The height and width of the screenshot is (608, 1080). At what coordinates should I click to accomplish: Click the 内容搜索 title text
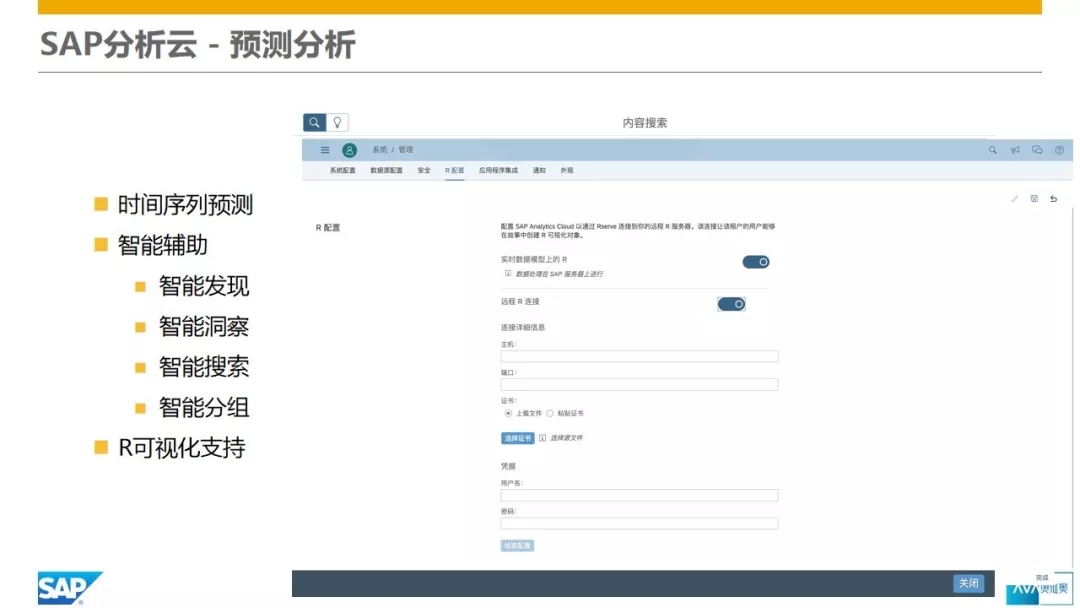pos(645,123)
